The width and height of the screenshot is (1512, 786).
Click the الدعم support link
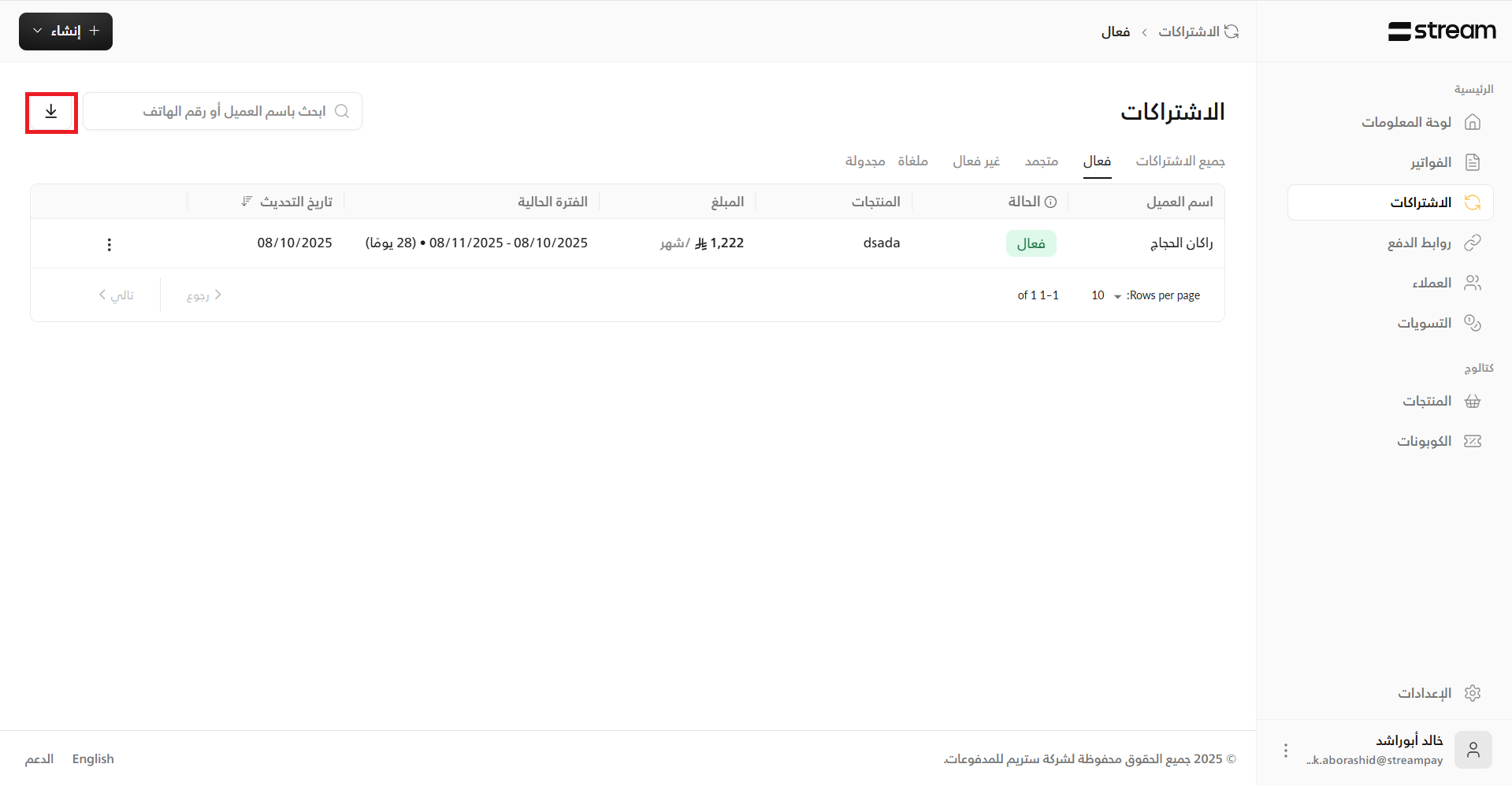(39, 759)
